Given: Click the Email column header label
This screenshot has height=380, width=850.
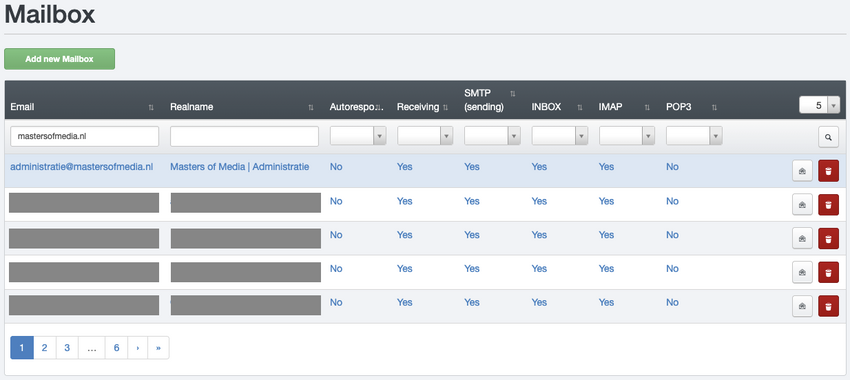Looking at the screenshot, I should tap(22, 107).
